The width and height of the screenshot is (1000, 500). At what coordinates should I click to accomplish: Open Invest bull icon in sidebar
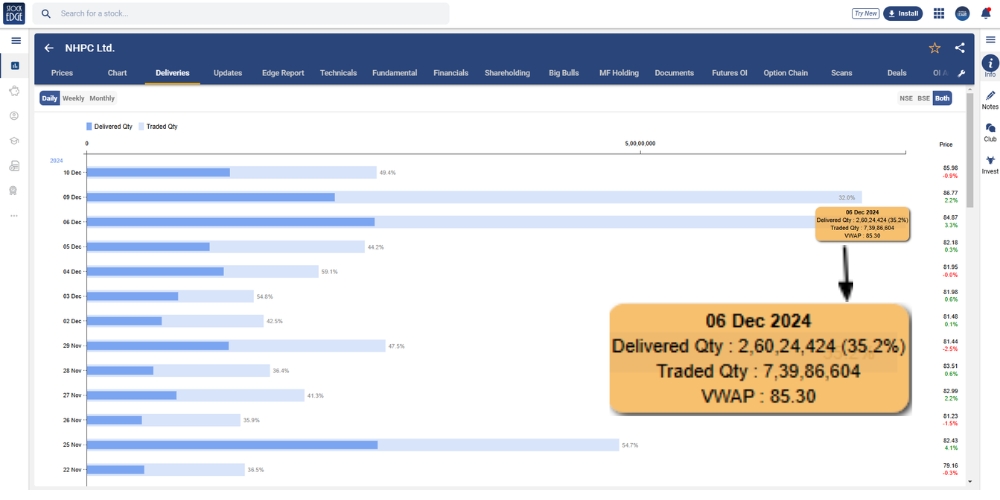click(x=990, y=165)
